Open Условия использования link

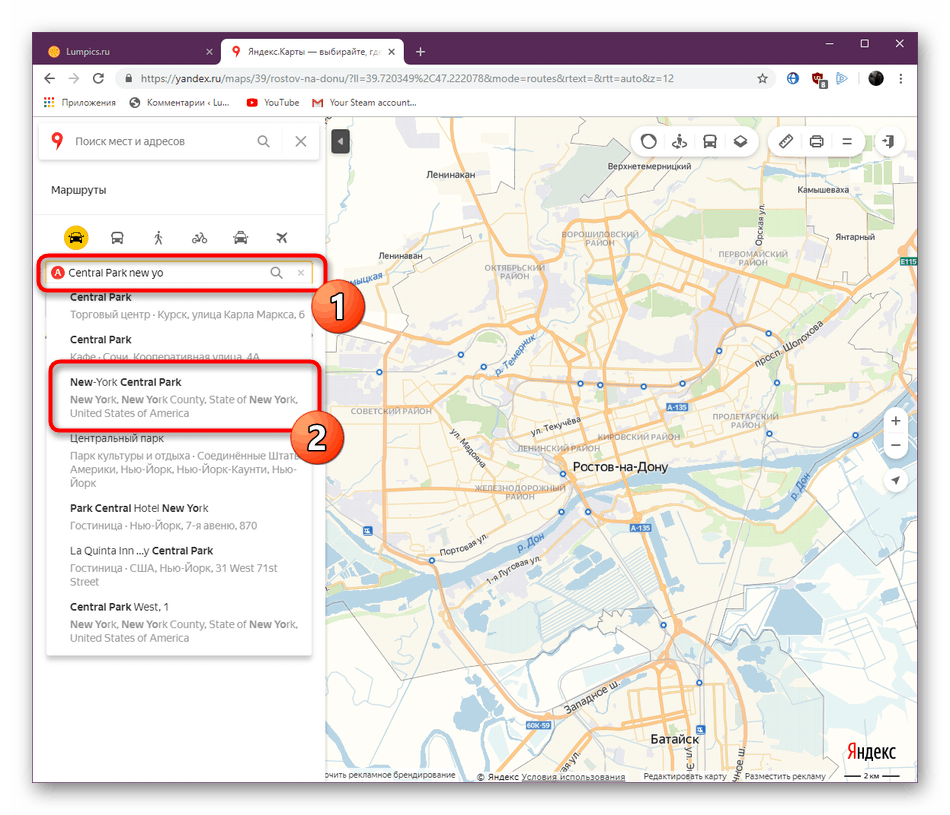click(573, 776)
